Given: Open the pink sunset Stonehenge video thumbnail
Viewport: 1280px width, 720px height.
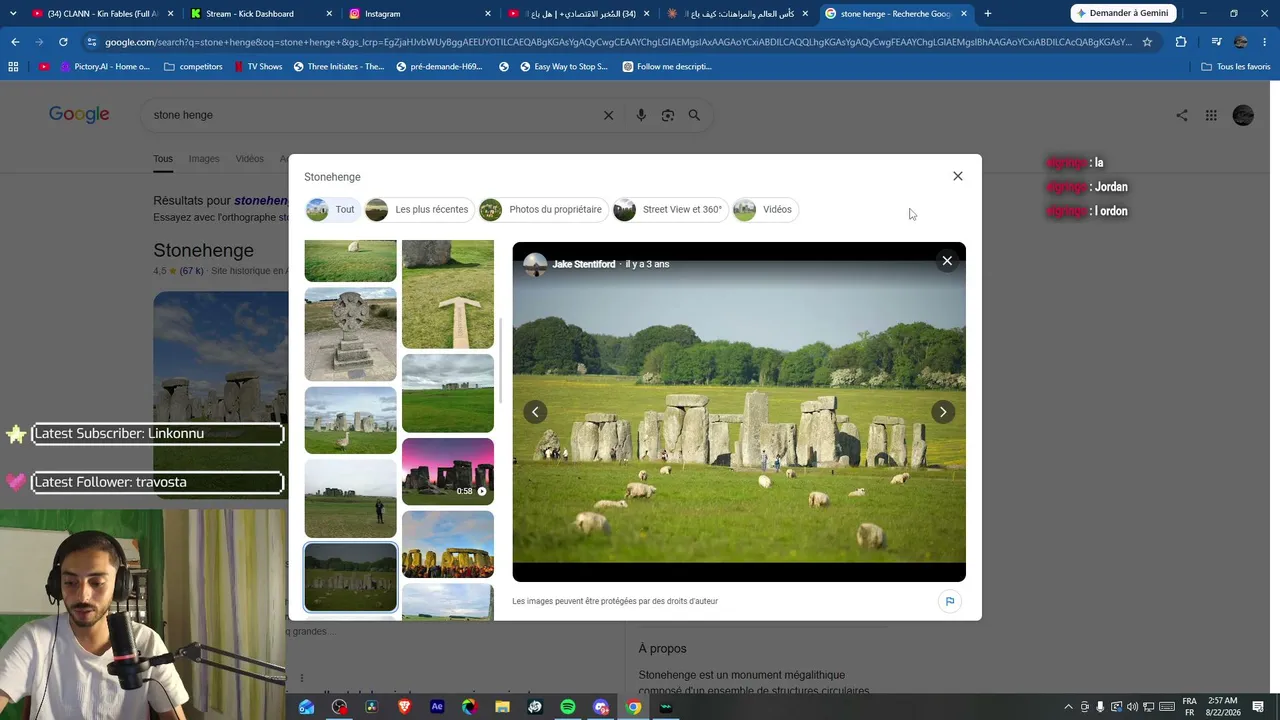Looking at the screenshot, I should click(448, 471).
